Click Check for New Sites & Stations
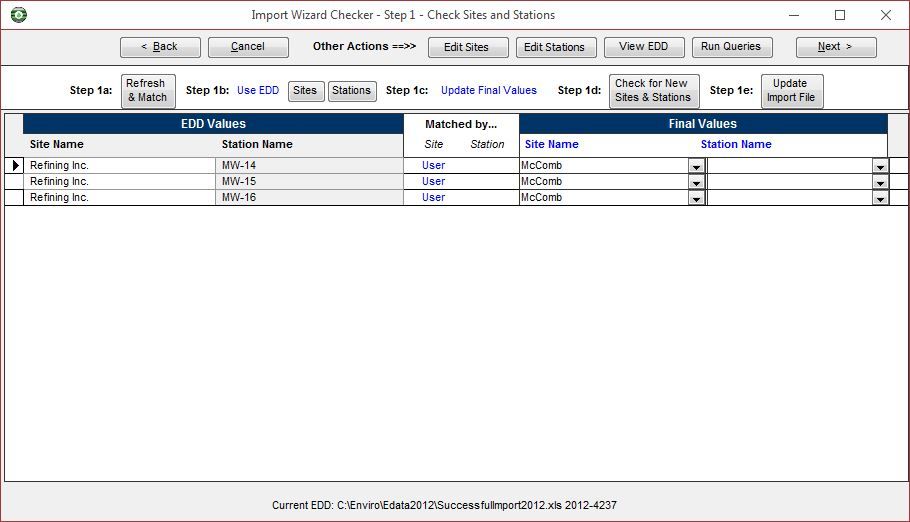 click(x=654, y=91)
